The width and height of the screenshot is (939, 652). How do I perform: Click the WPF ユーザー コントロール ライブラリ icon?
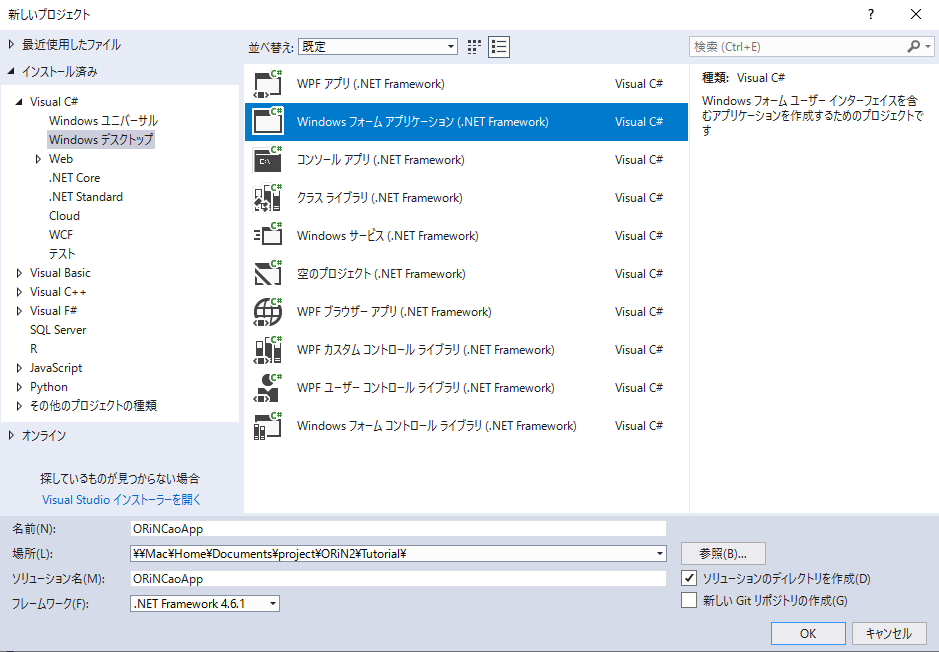tap(268, 388)
